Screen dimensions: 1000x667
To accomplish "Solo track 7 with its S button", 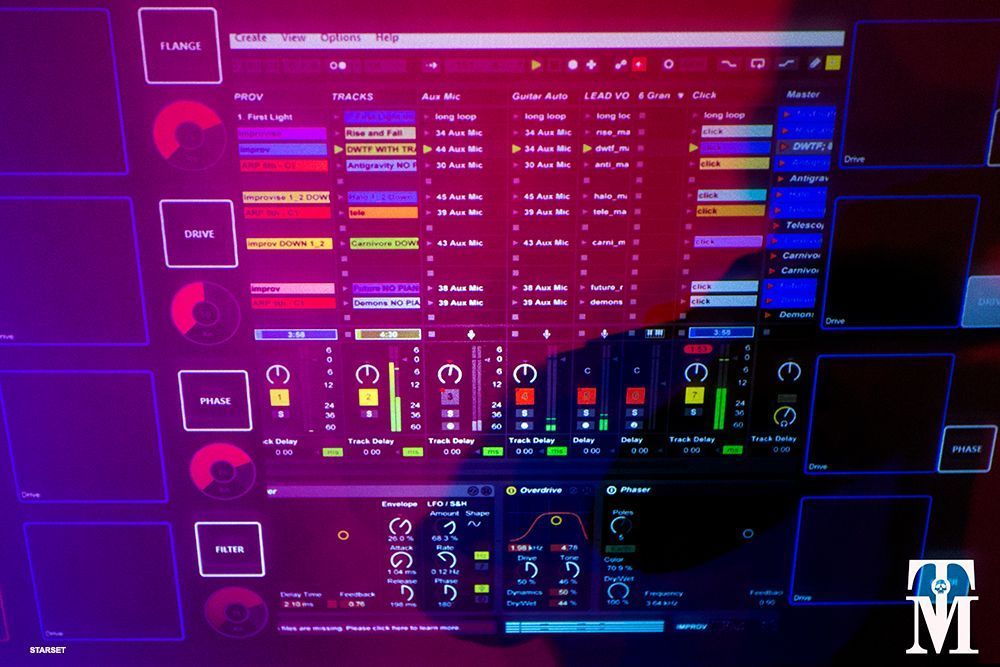I will coord(695,414).
